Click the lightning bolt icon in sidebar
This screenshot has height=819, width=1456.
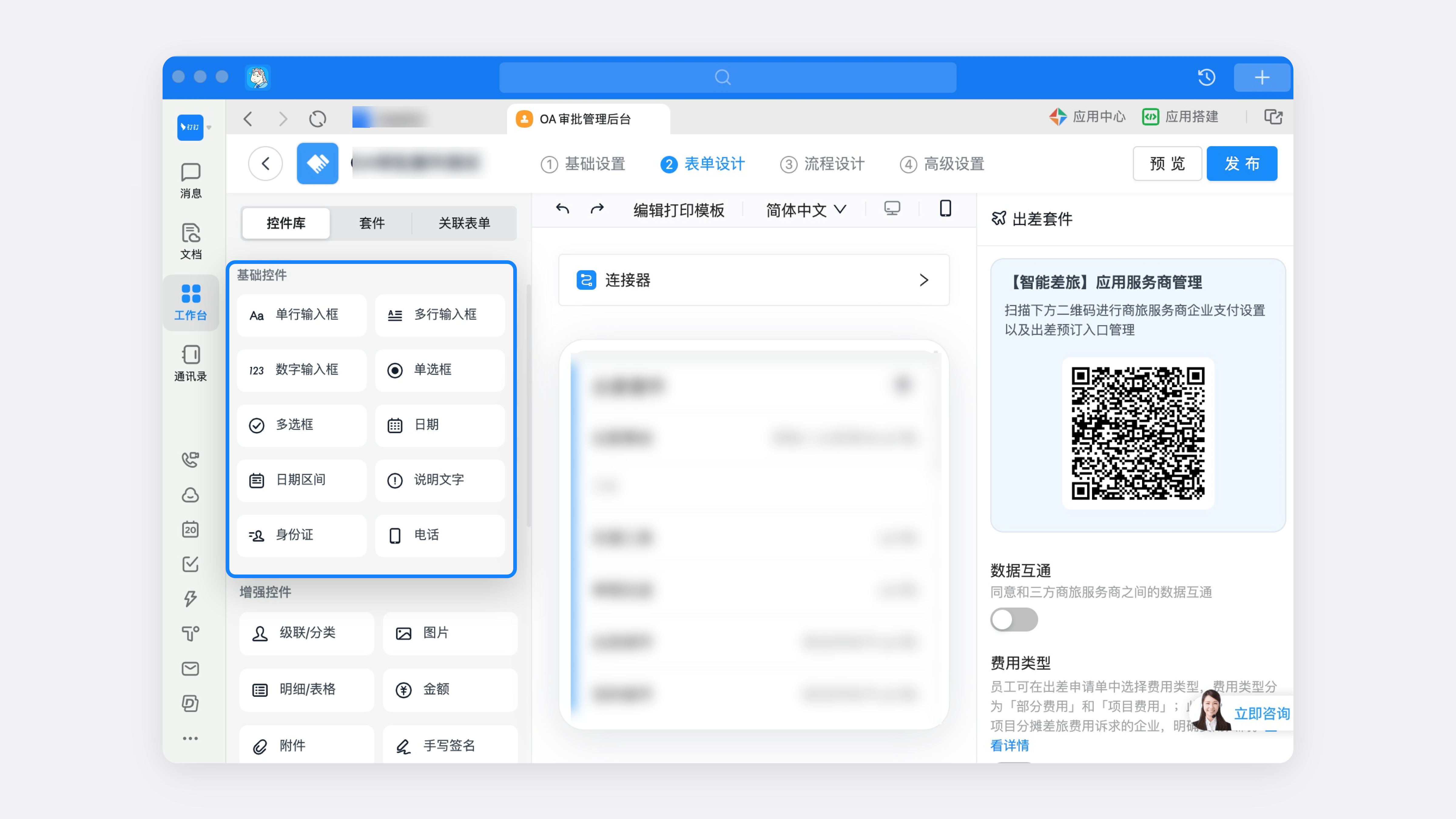[190, 598]
